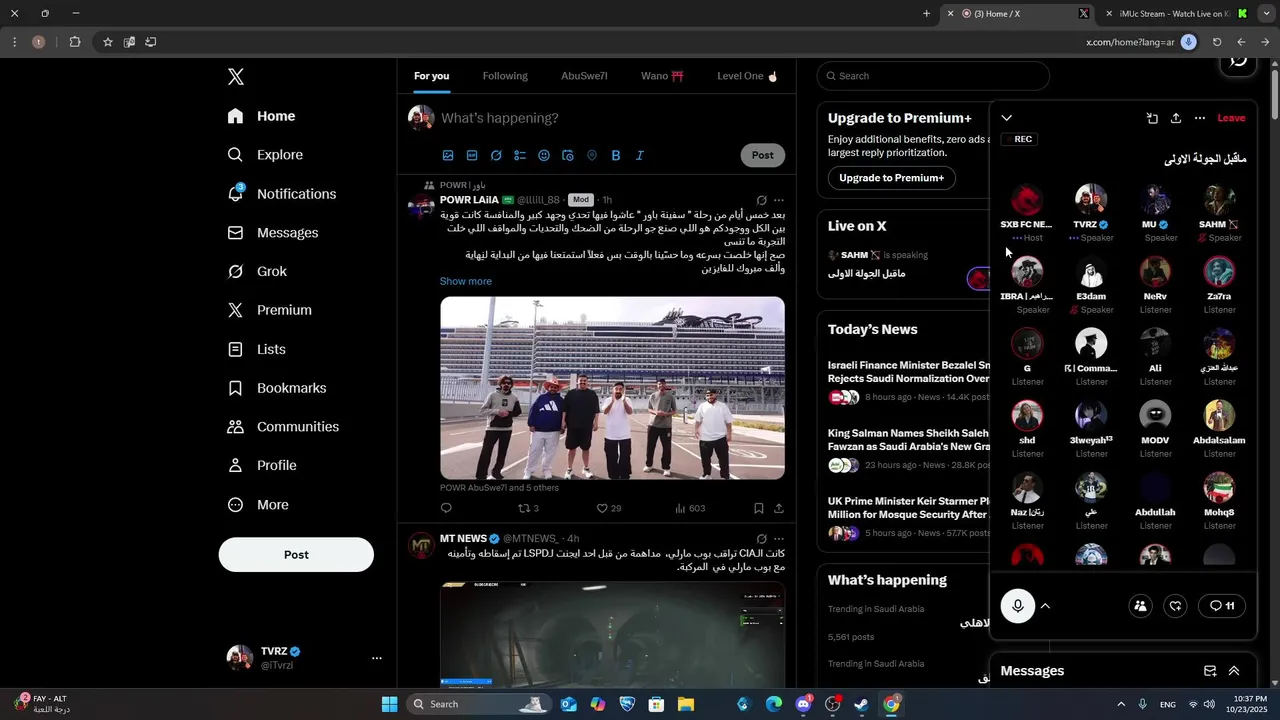1280x720 pixels.
Task: Click the Communities icon in sidebar
Action: click(x=235, y=427)
